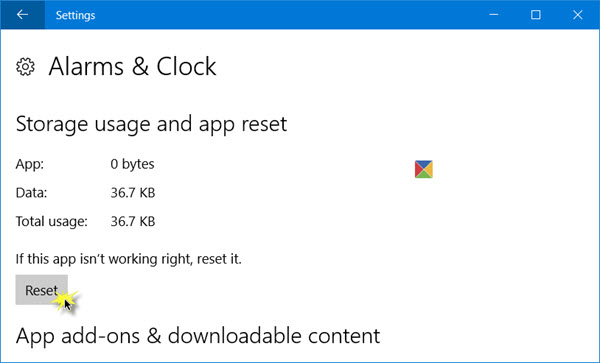
Task: Go back using the arrow icon
Action: [x=23, y=15]
